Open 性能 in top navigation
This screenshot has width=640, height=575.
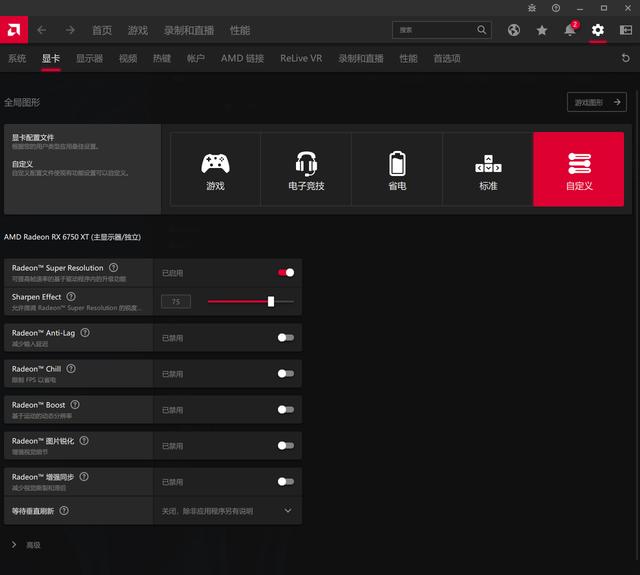[x=240, y=30]
